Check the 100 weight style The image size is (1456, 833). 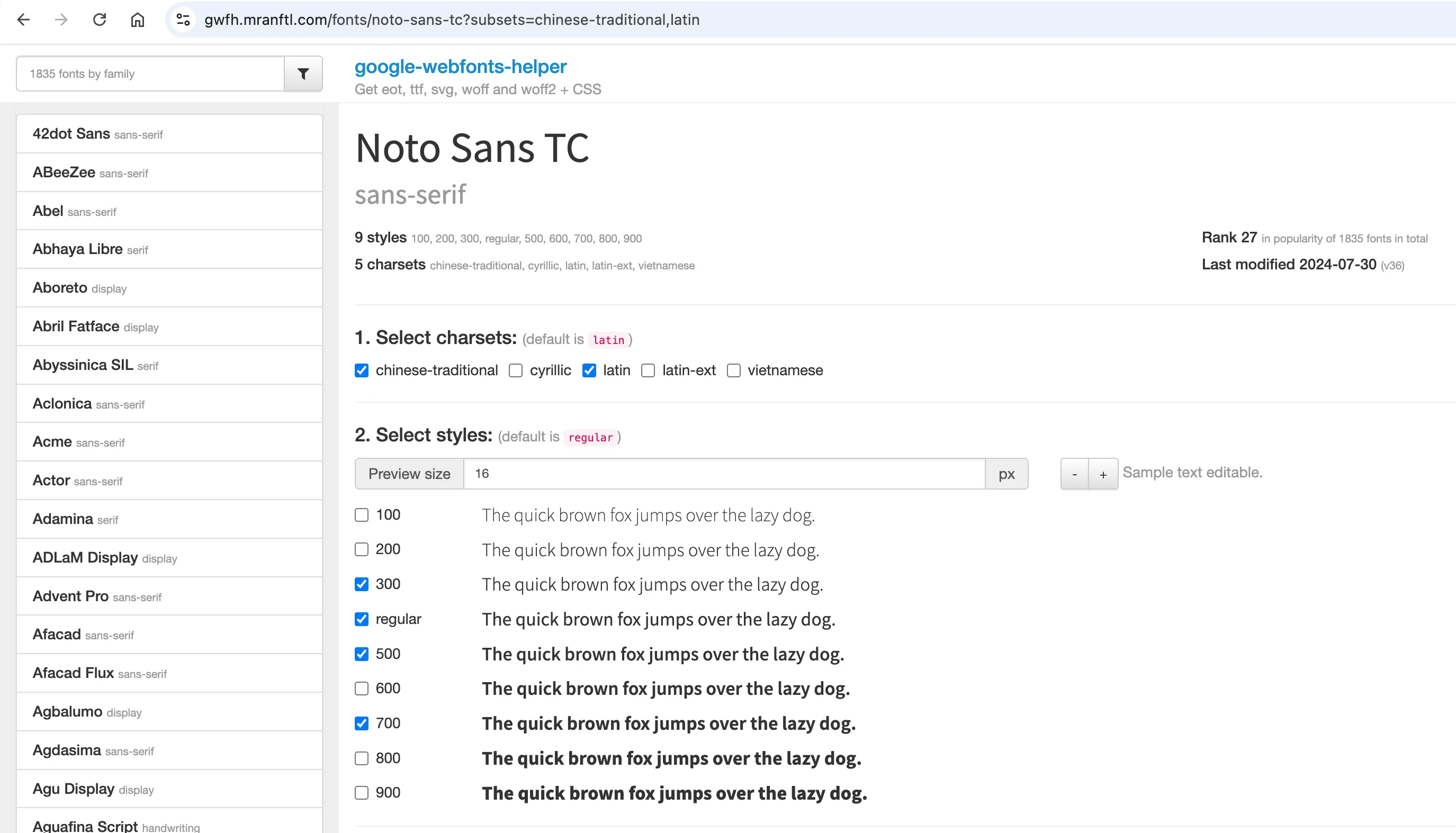(361, 514)
